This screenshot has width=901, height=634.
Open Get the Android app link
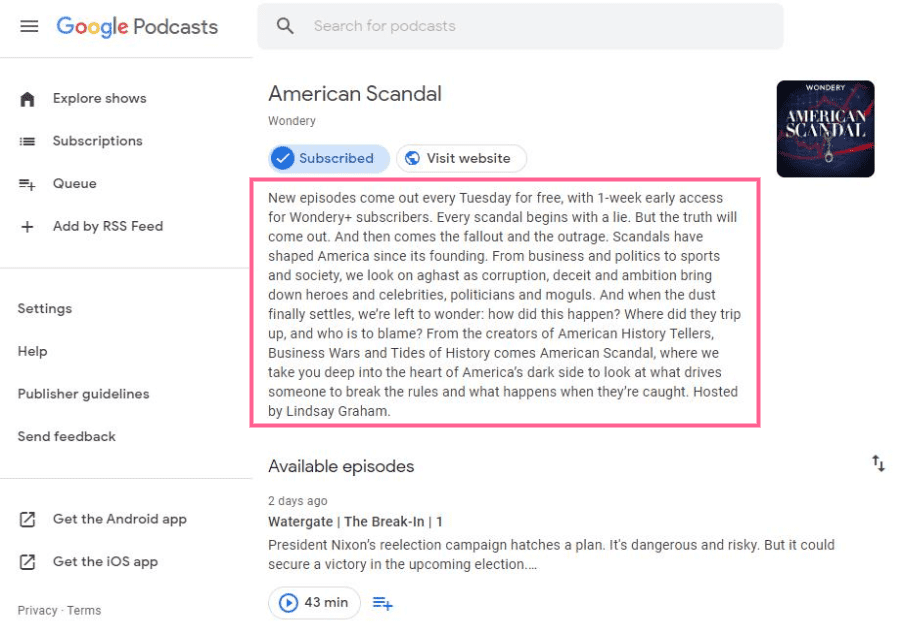[103, 519]
